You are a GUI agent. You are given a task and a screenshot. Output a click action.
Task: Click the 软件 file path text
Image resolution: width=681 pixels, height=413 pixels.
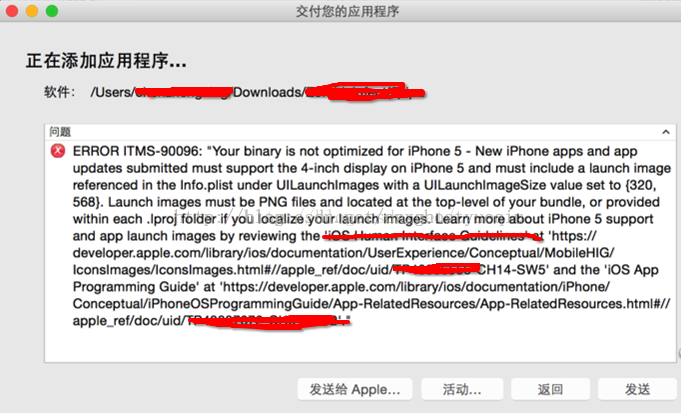tap(257, 92)
